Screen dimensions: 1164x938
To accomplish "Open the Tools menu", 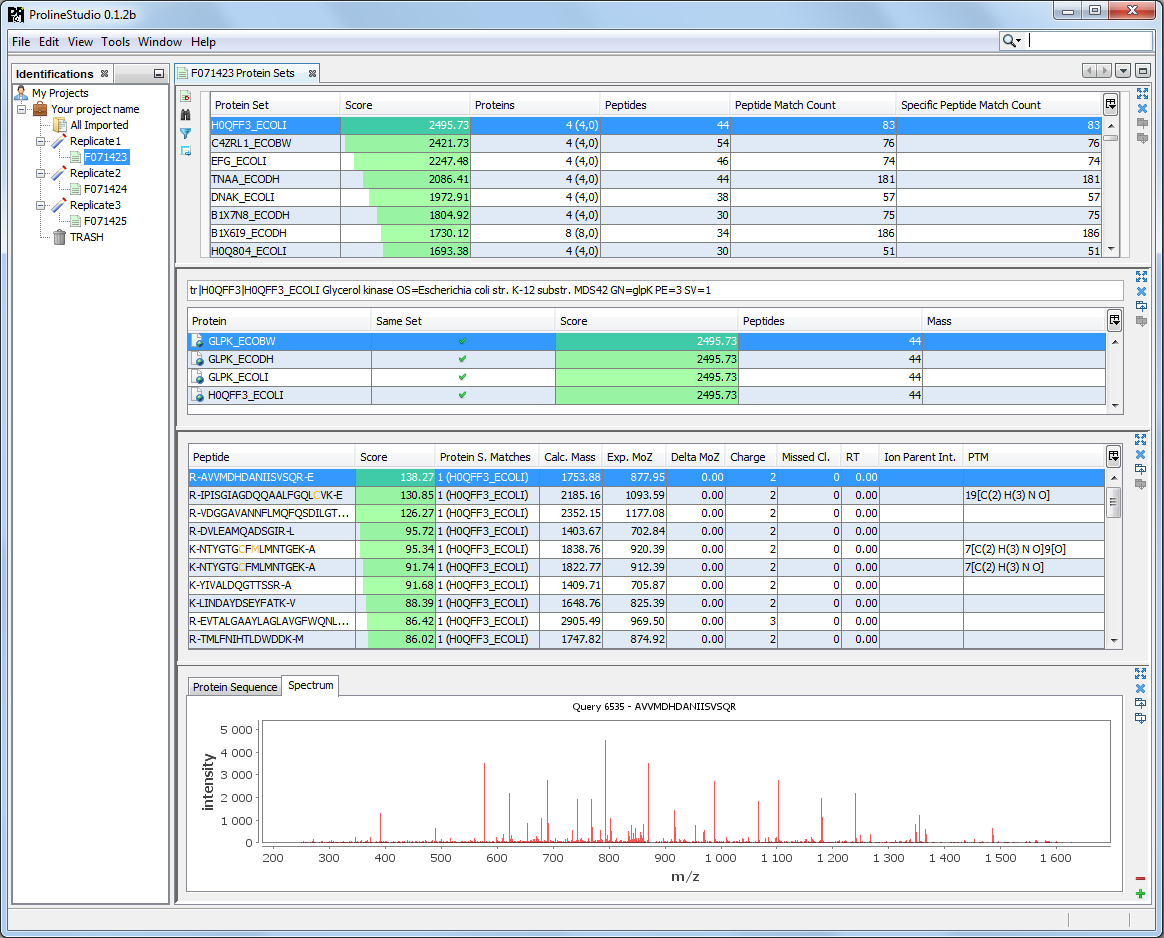I will (x=116, y=42).
